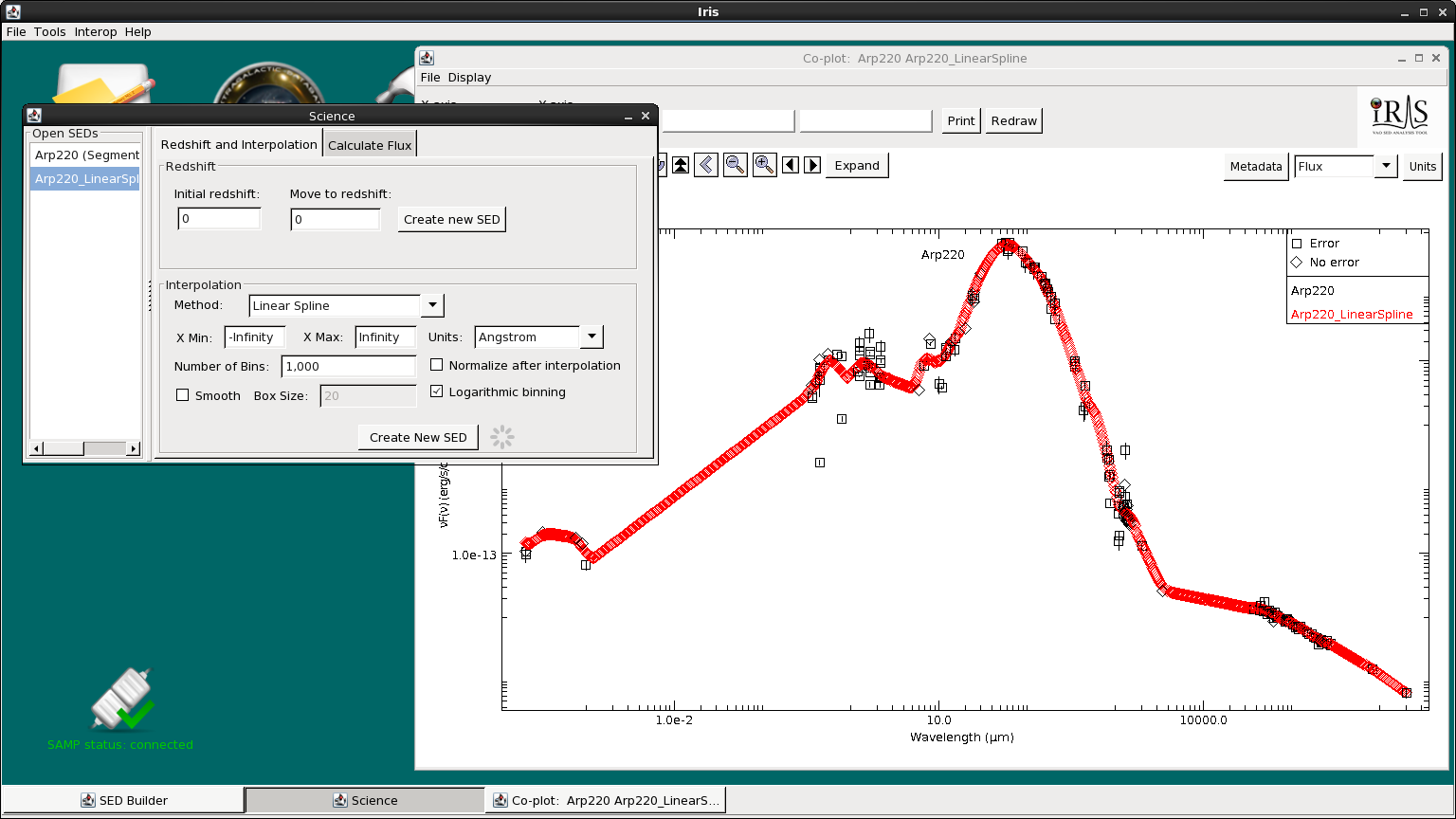Click the Number of Bins field
1456x819 pixels.
pos(349,366)
